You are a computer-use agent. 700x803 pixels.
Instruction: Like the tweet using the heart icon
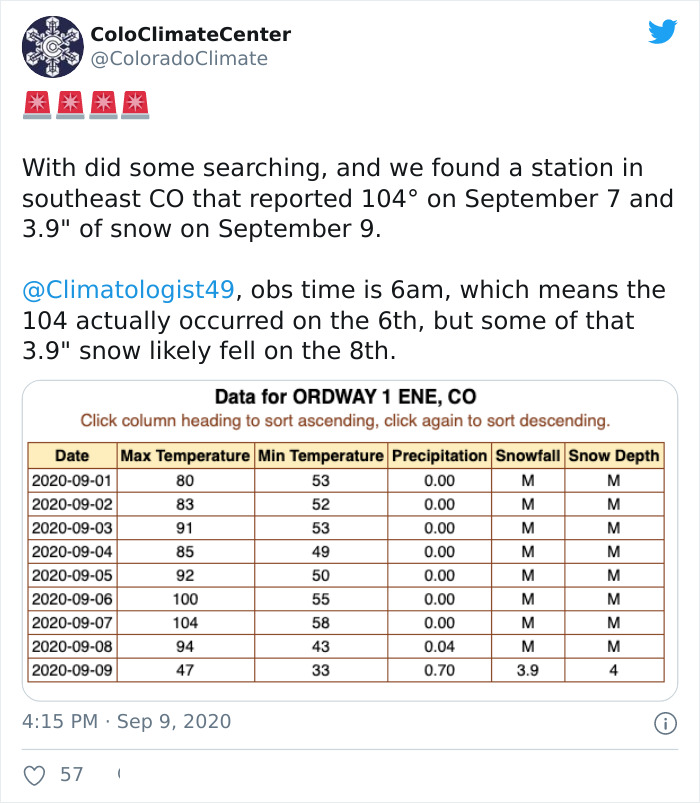(36, 772)
